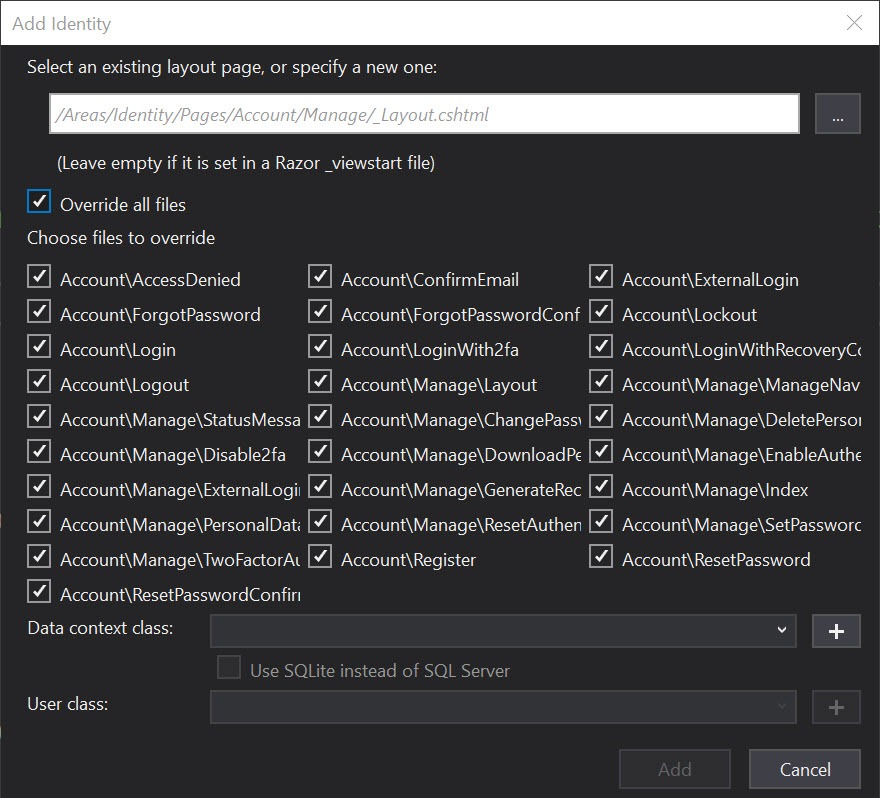
Task: Toggle Account\Manage\ManageNav checkbox
Action: click(x=601, y=382)
